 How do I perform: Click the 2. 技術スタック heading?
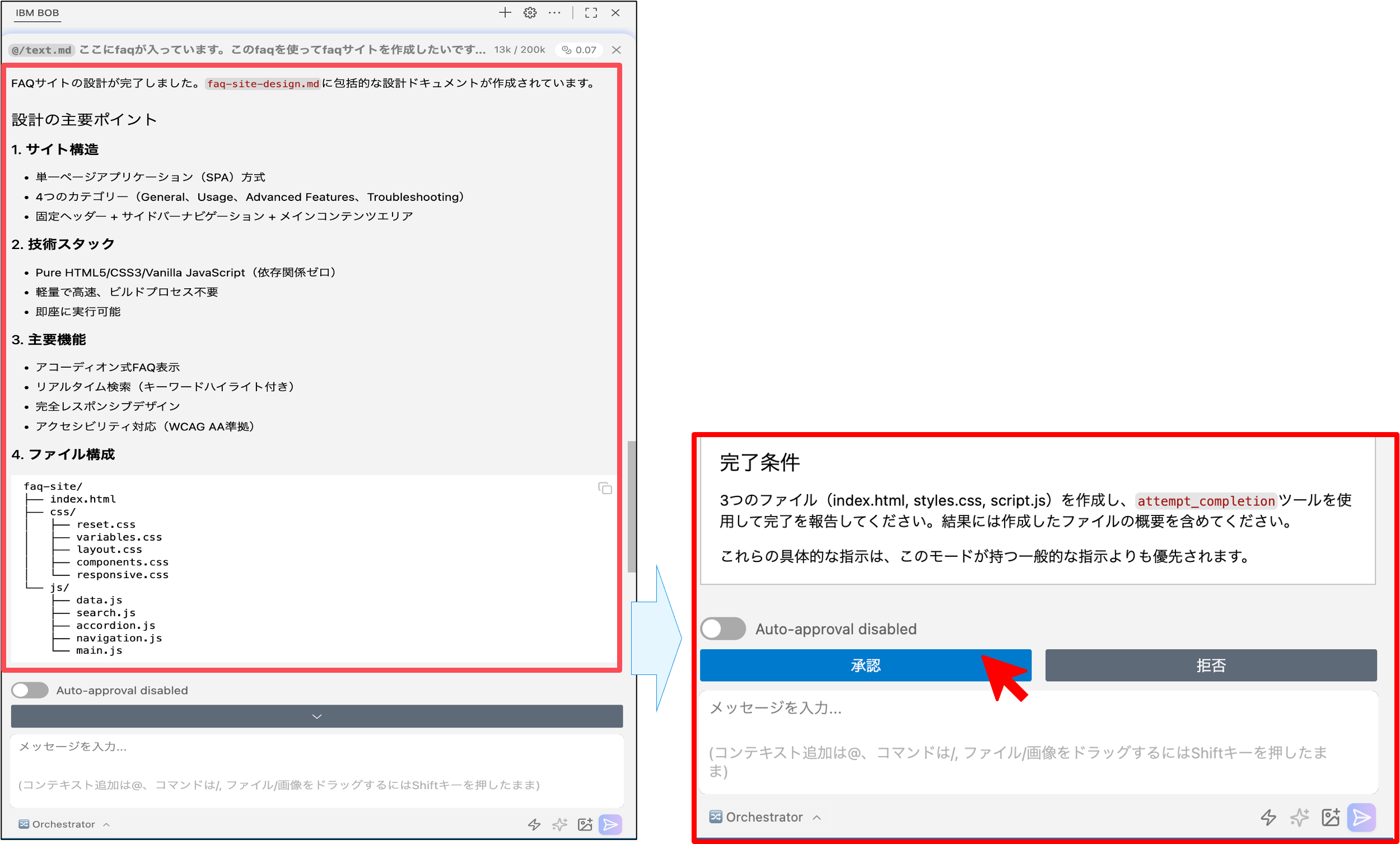(63, 244)
